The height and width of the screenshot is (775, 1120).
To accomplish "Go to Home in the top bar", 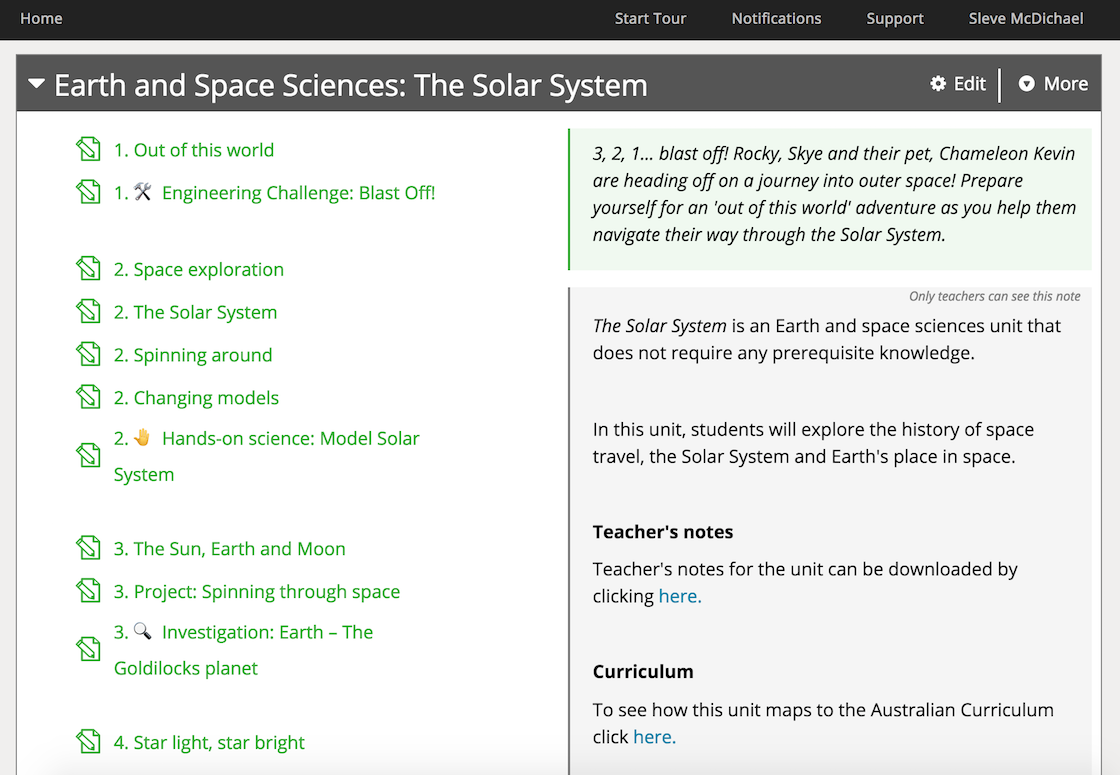I will (x=41, y=19).
